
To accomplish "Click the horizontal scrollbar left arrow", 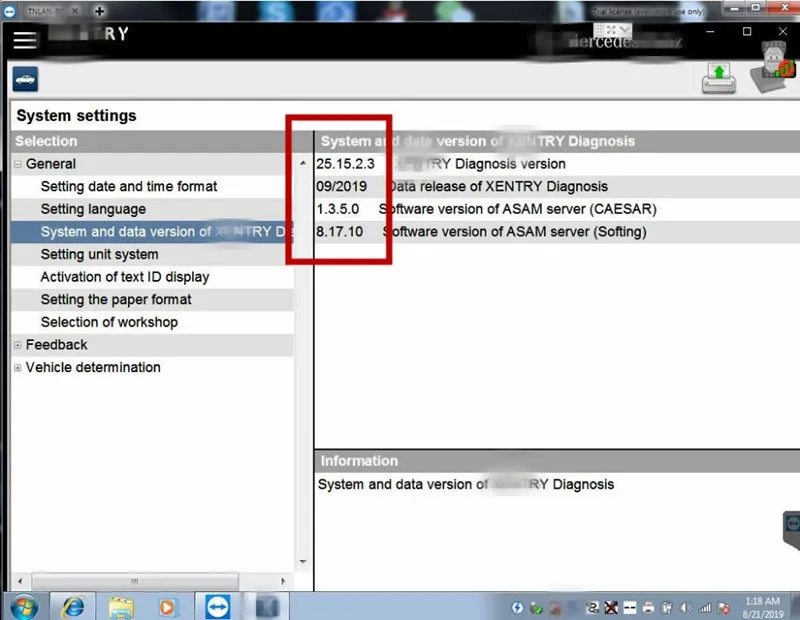I will click(x=20, y=581).
